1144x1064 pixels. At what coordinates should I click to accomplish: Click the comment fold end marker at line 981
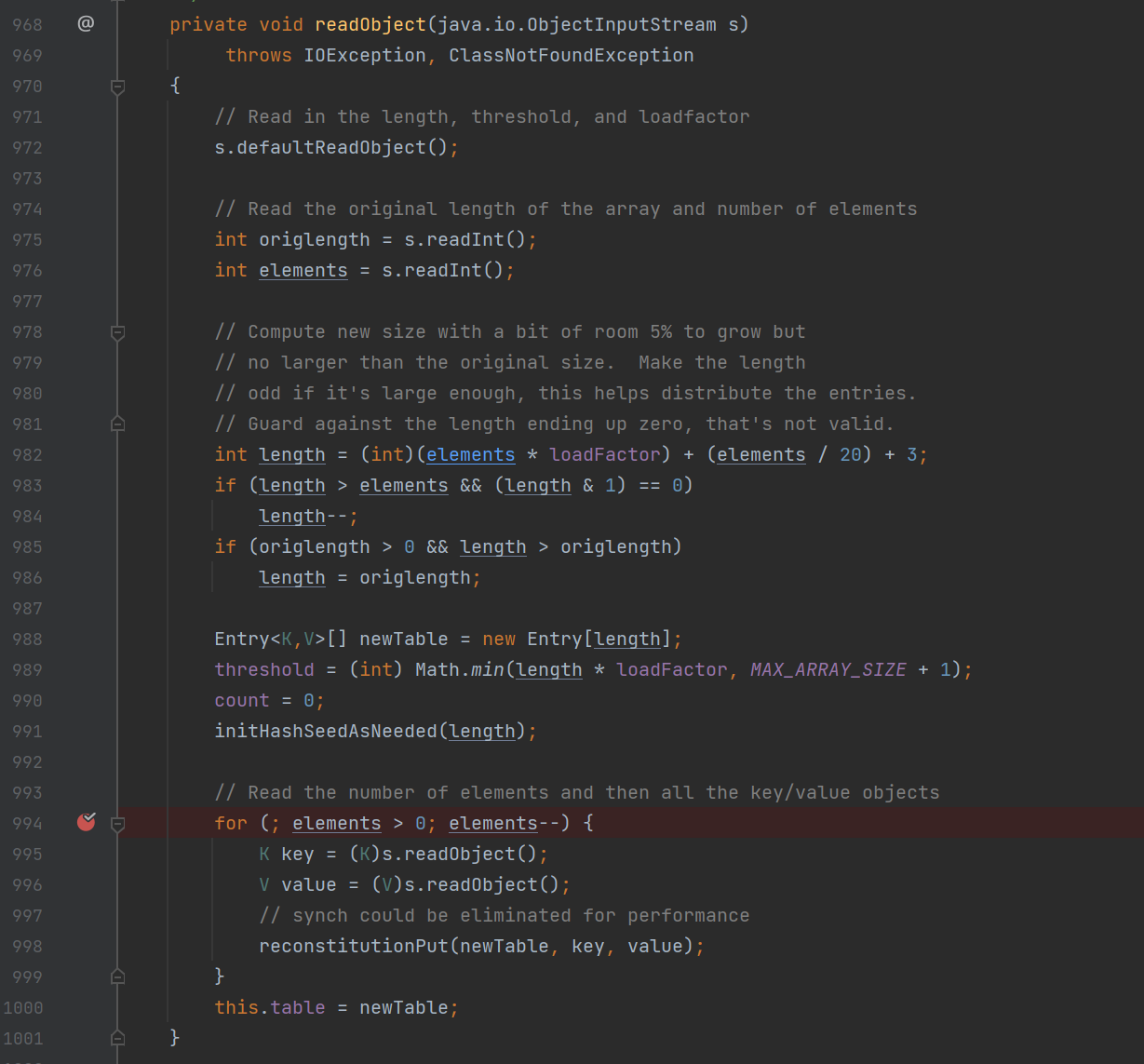pos(118,424)
